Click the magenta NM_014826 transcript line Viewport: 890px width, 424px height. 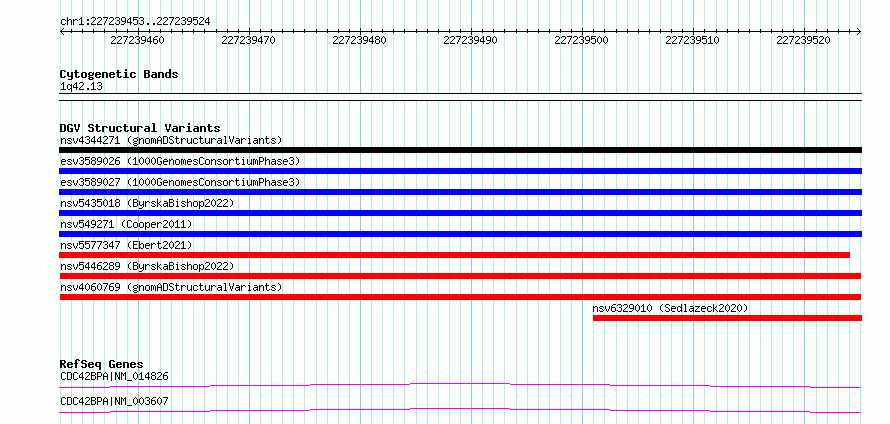point(460,386)
